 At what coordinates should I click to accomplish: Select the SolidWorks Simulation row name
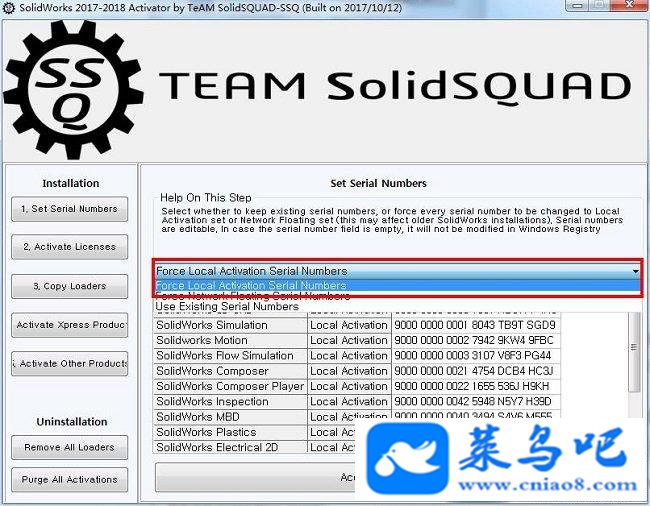(230, 325)
